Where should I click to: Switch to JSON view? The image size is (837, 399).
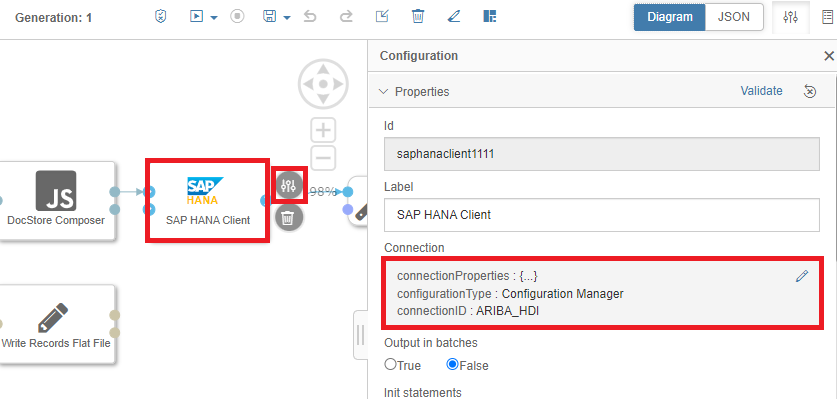[733, 17]
